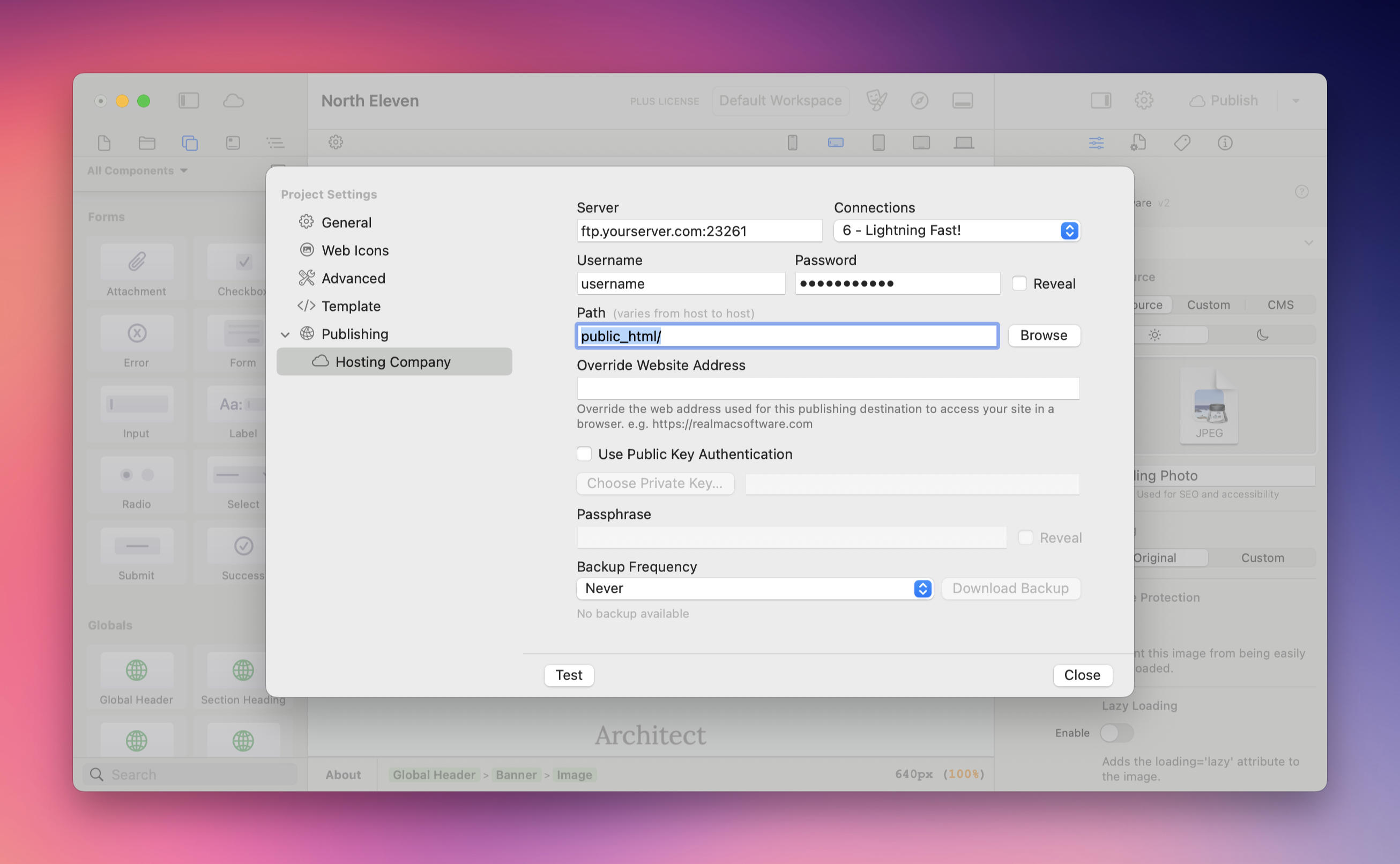
Task: Click inside the Override Website Address field
Action: [x=828, y=388]
